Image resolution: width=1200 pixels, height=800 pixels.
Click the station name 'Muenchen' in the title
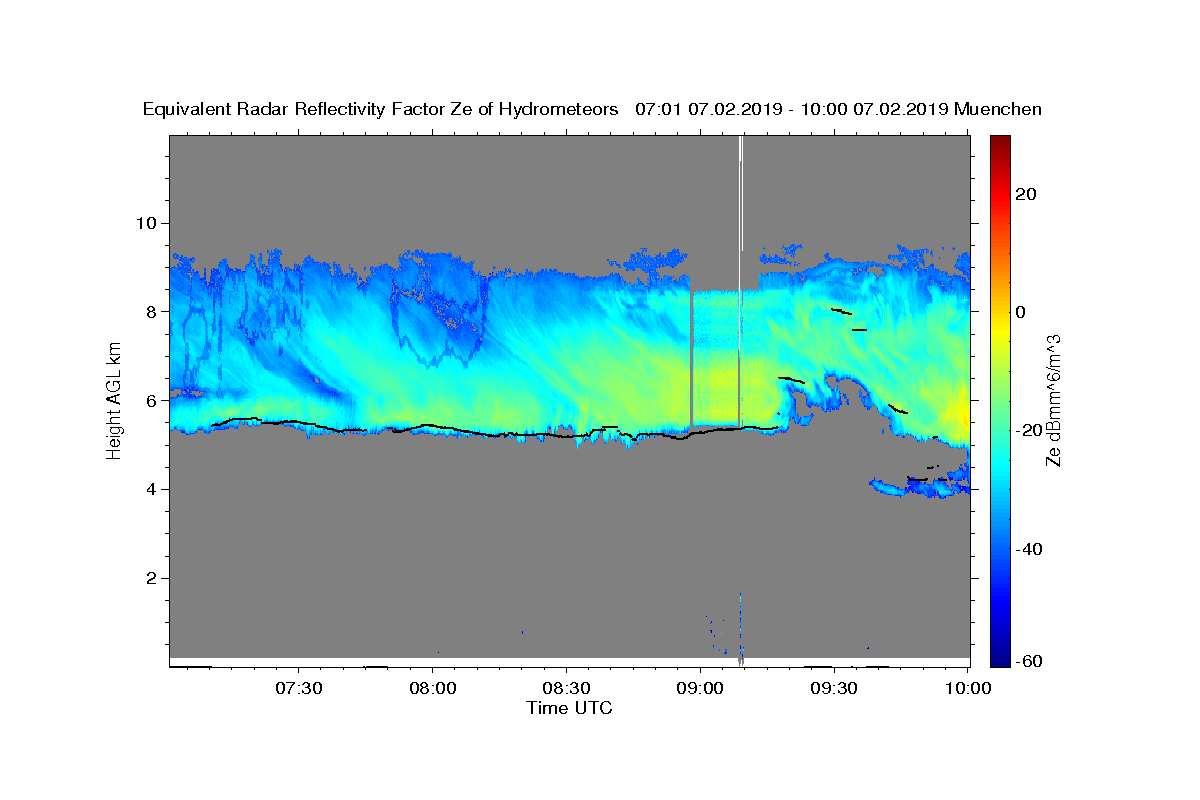point(998,110)
